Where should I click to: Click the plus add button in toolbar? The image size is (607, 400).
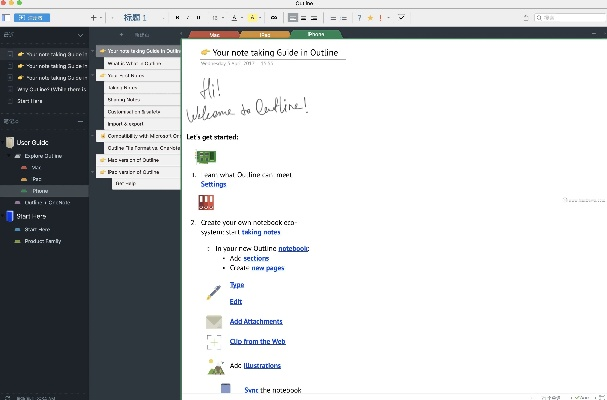(93, 18)
